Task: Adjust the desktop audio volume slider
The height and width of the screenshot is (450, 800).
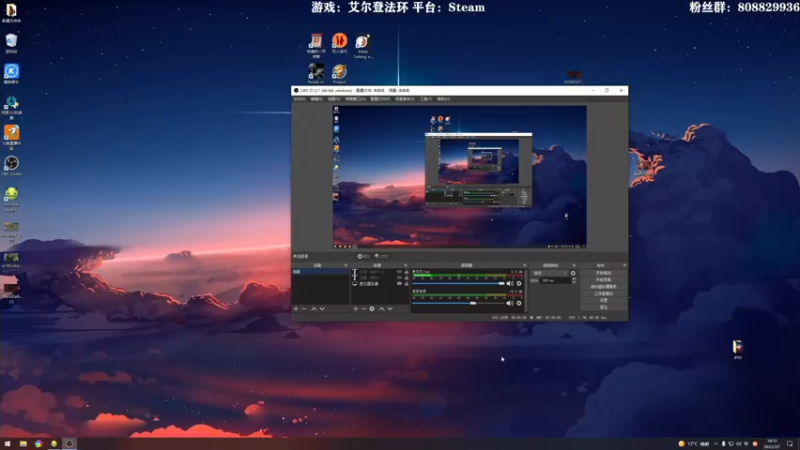Action: 458,303
